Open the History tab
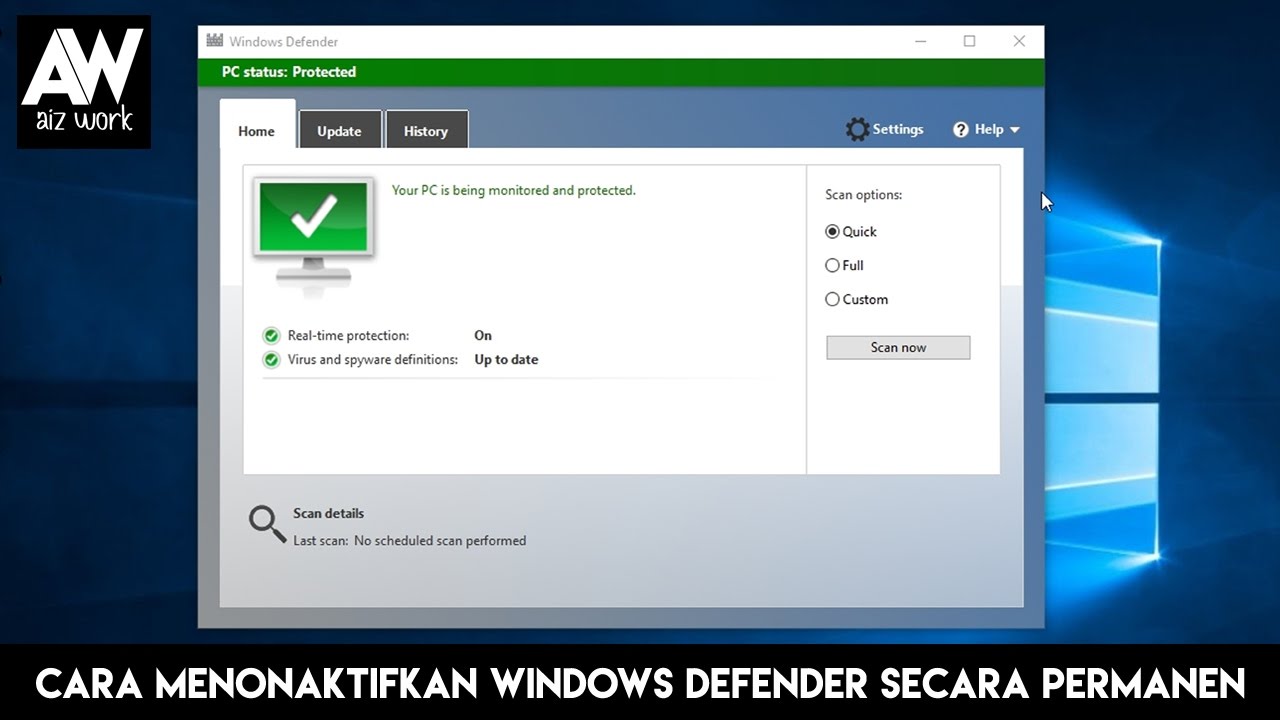Image resolution: width=1280 pixels, height=720 pixels. point(426,130)
